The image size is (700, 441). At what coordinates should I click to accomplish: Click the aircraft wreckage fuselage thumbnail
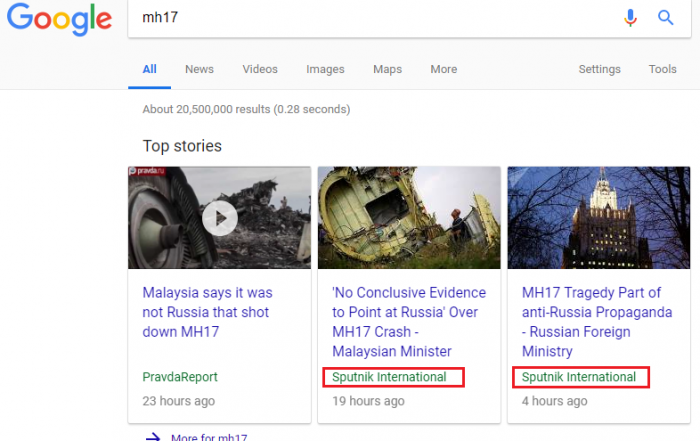coord(409,218)
